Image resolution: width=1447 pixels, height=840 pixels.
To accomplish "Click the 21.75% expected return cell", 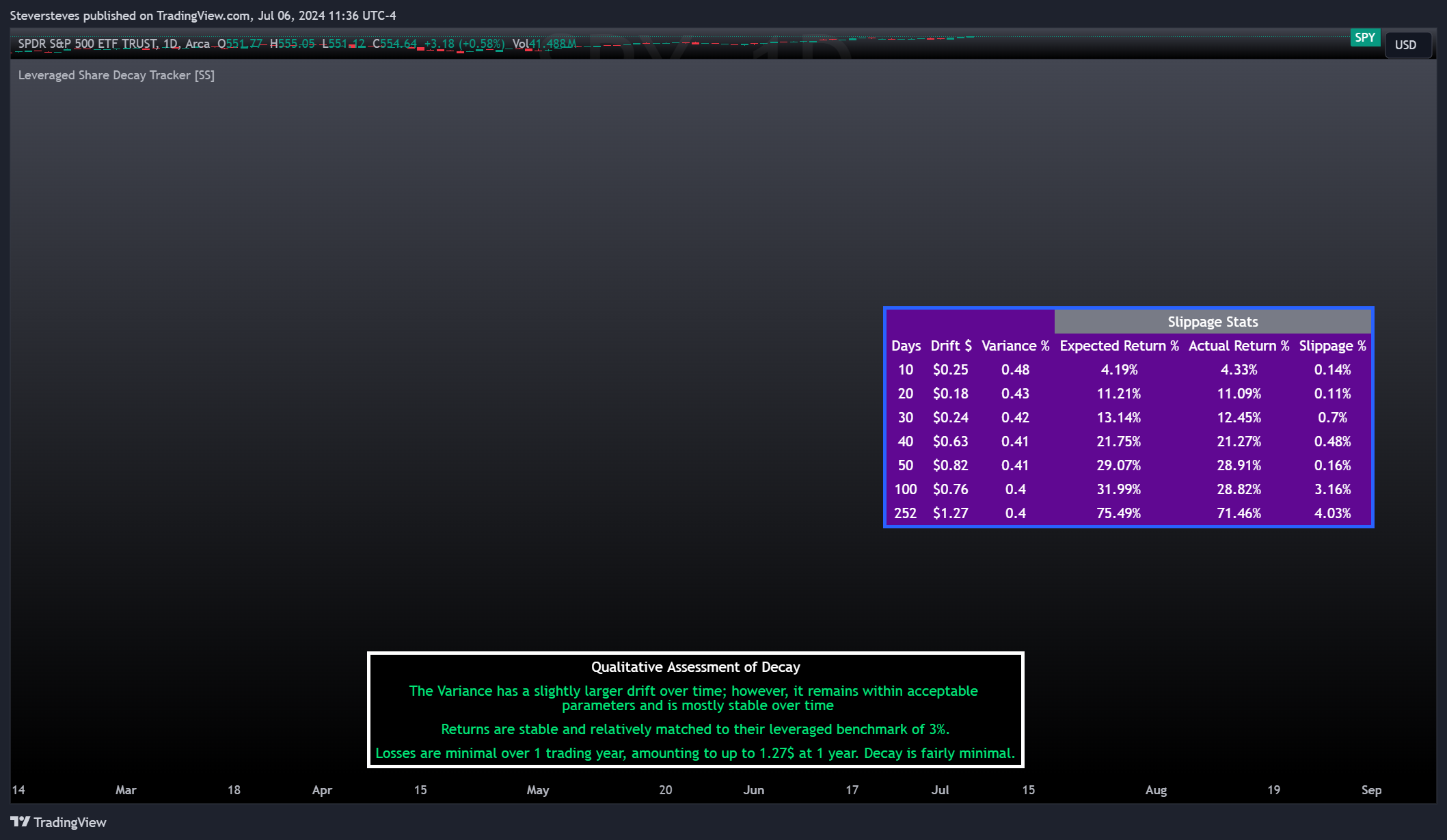I will point(1119,442).
